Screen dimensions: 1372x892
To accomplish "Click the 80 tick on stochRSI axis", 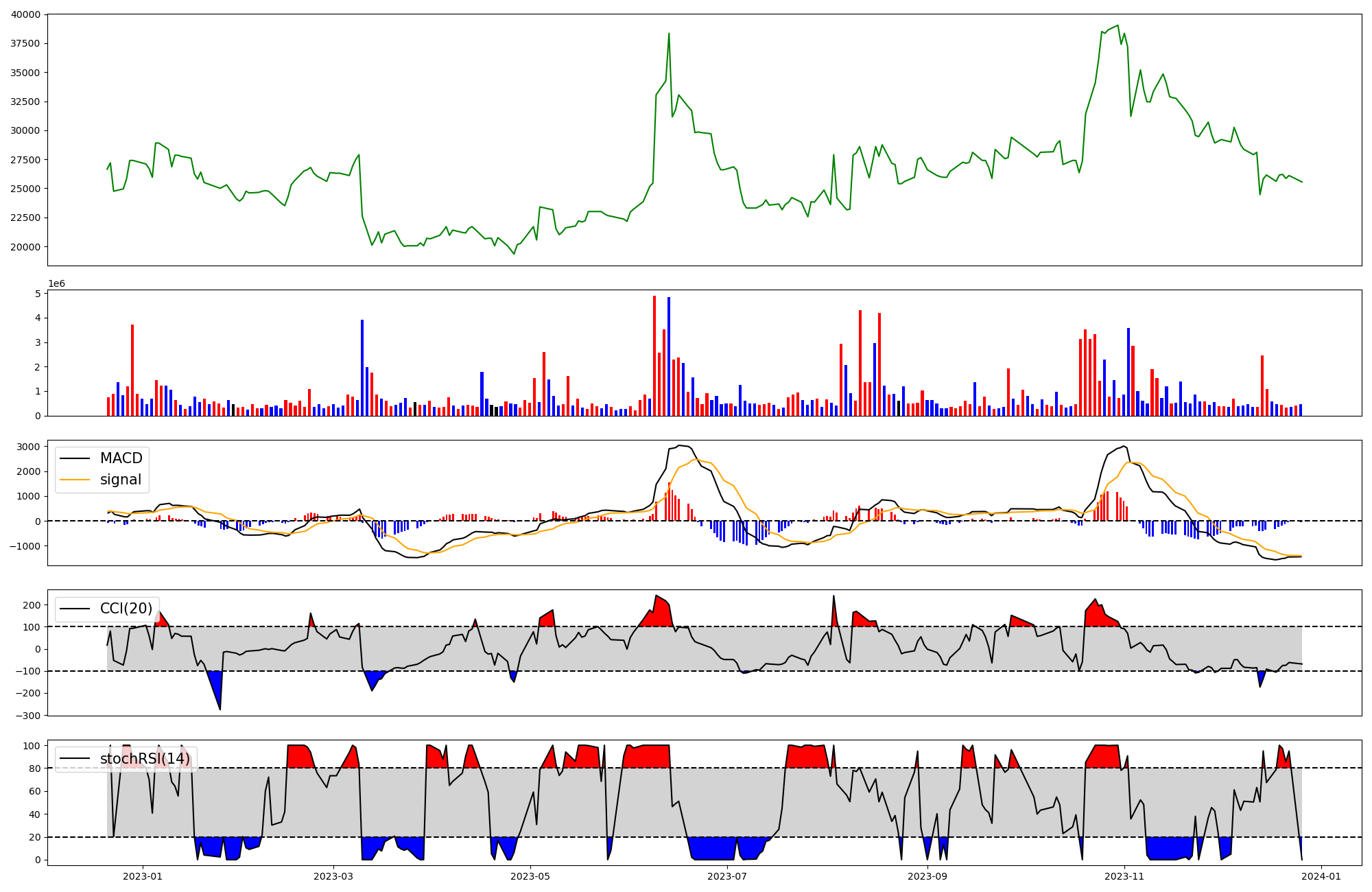I will point(34,768).
